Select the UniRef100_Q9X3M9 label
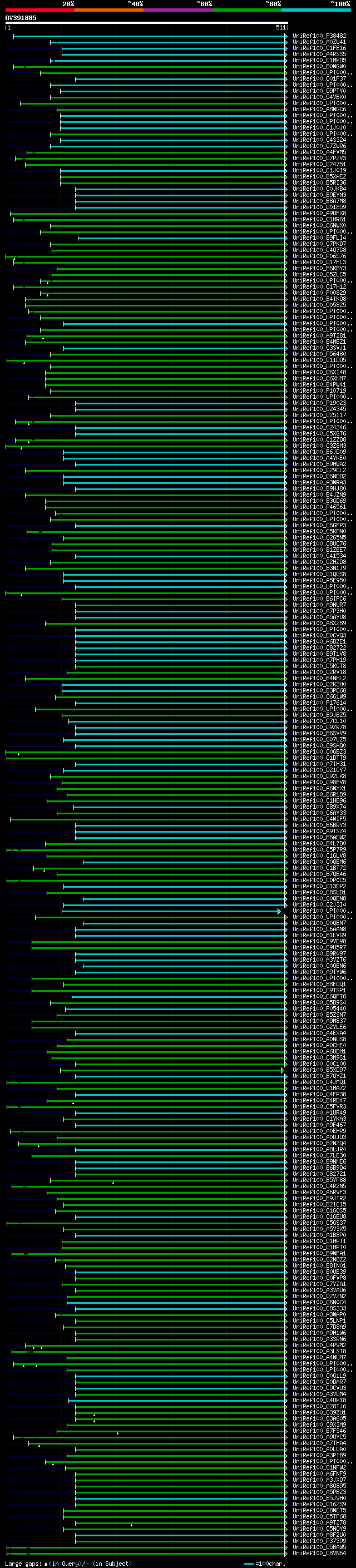 click(x=319, y=1425)
